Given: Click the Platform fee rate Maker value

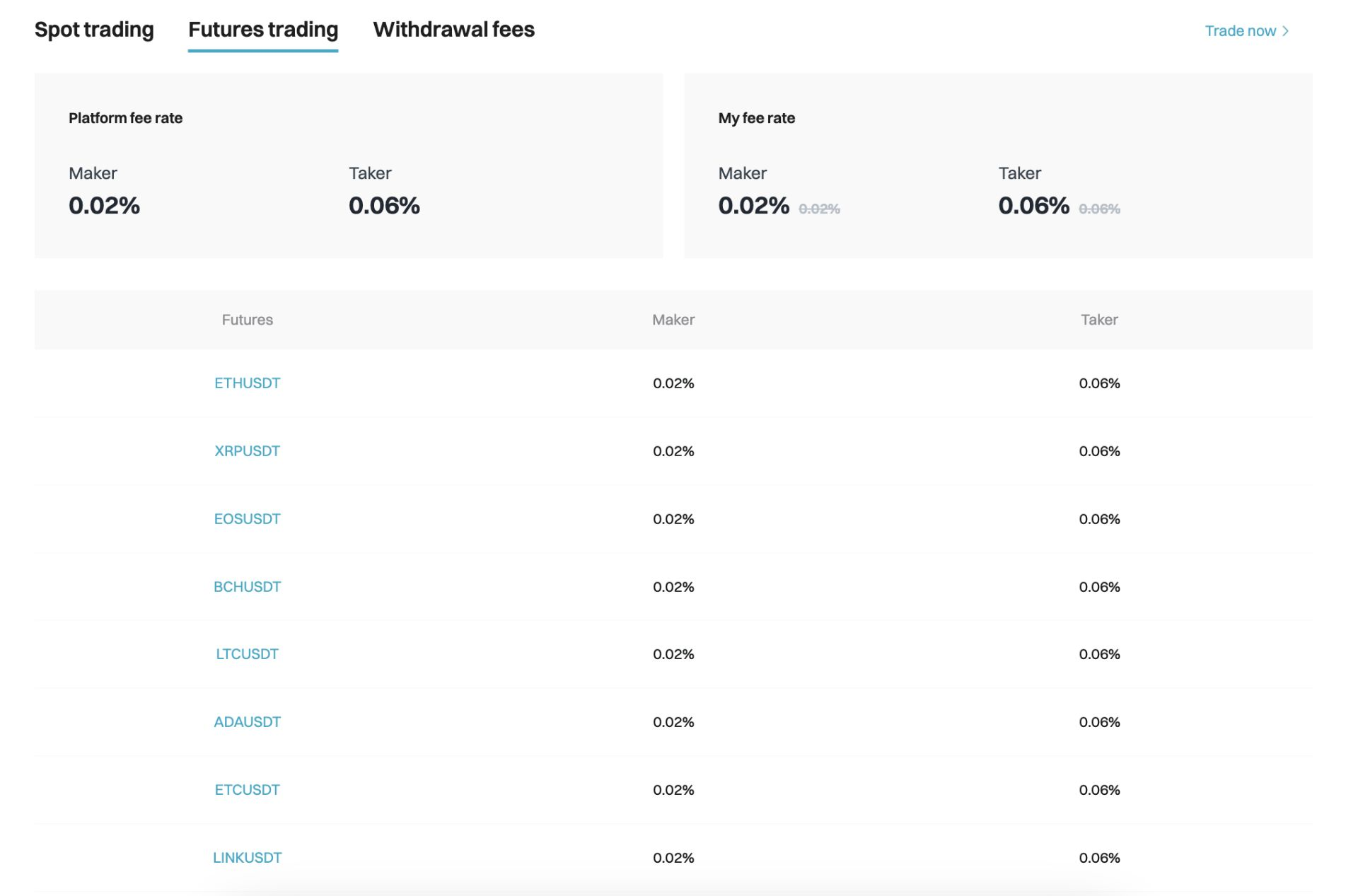Looking at the screenshot, I should click(x=108, y=206).
